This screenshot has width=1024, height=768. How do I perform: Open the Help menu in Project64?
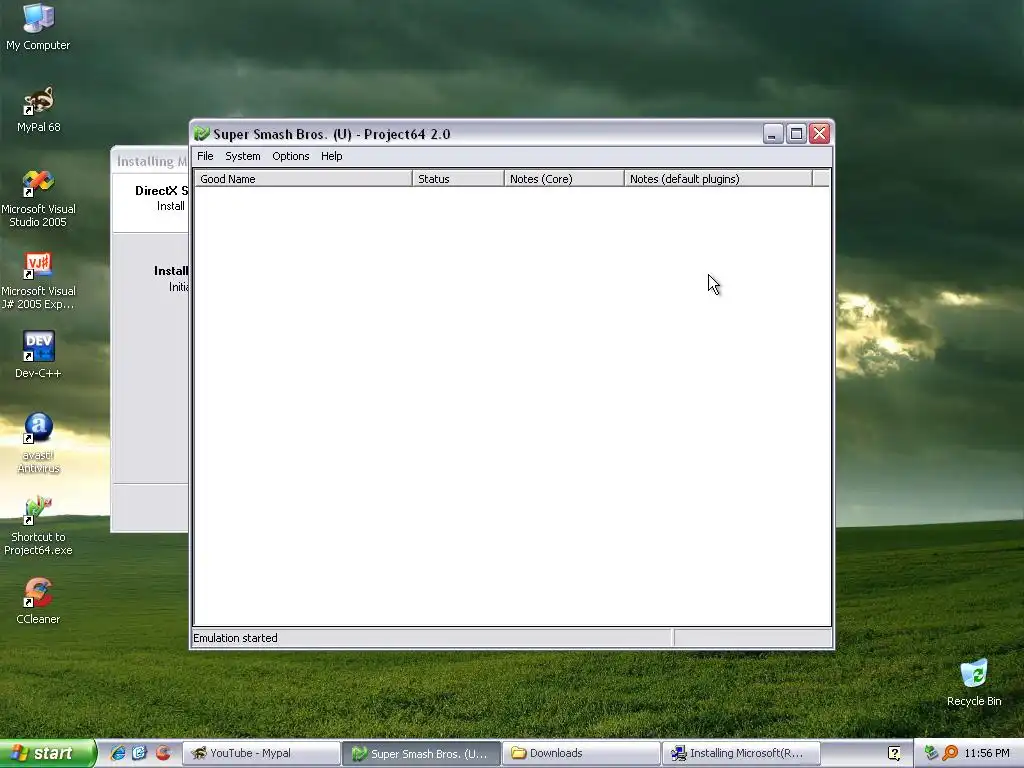331,156
